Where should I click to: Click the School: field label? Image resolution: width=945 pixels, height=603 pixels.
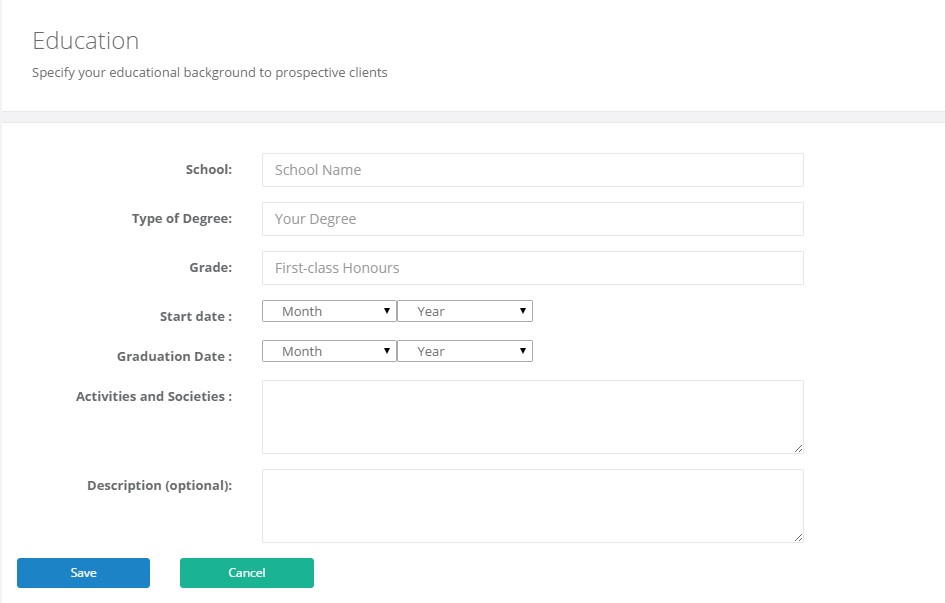(x=209, y=170)
